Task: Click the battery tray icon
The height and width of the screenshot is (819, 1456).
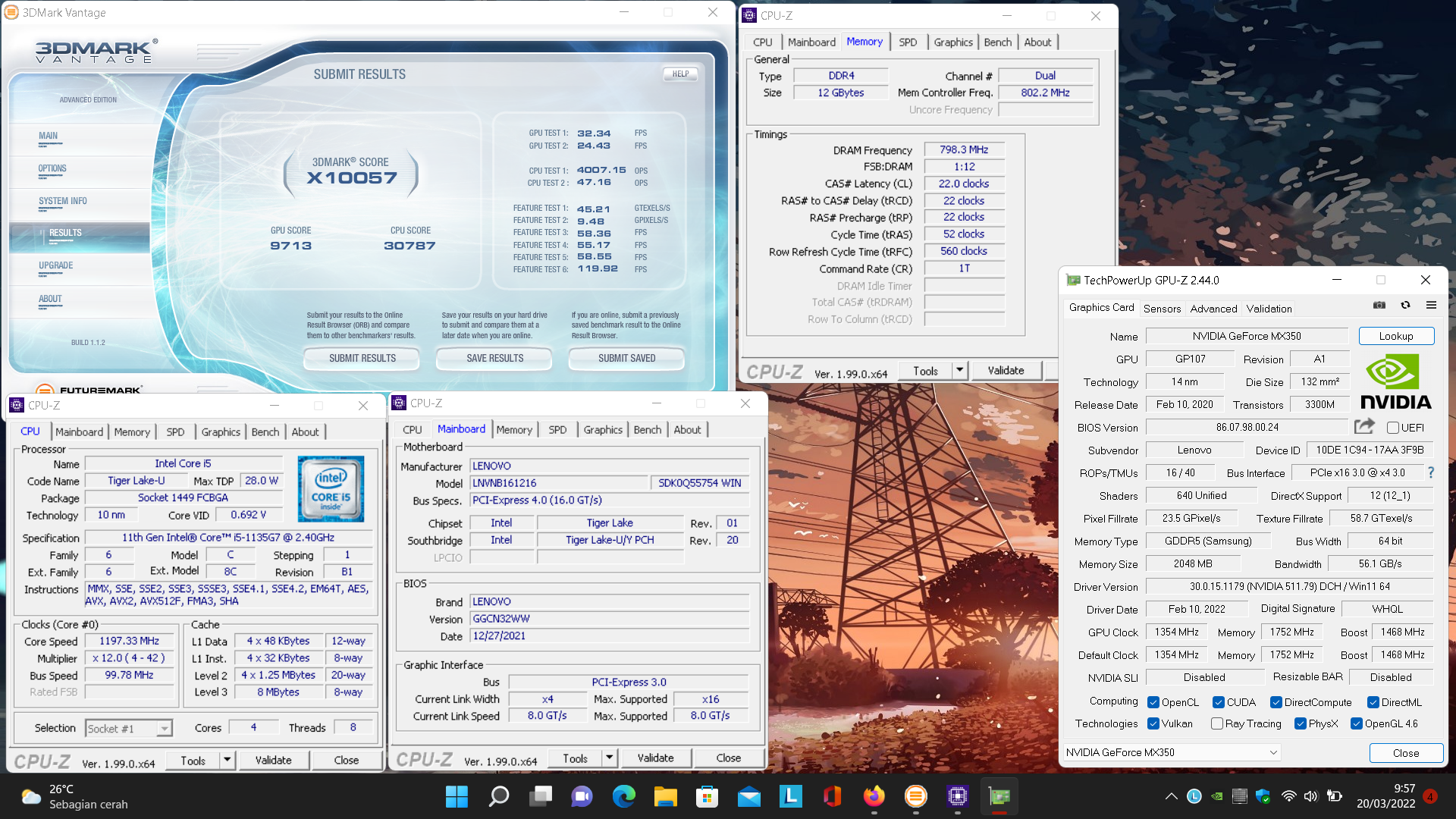Action: pos(1335,796)
